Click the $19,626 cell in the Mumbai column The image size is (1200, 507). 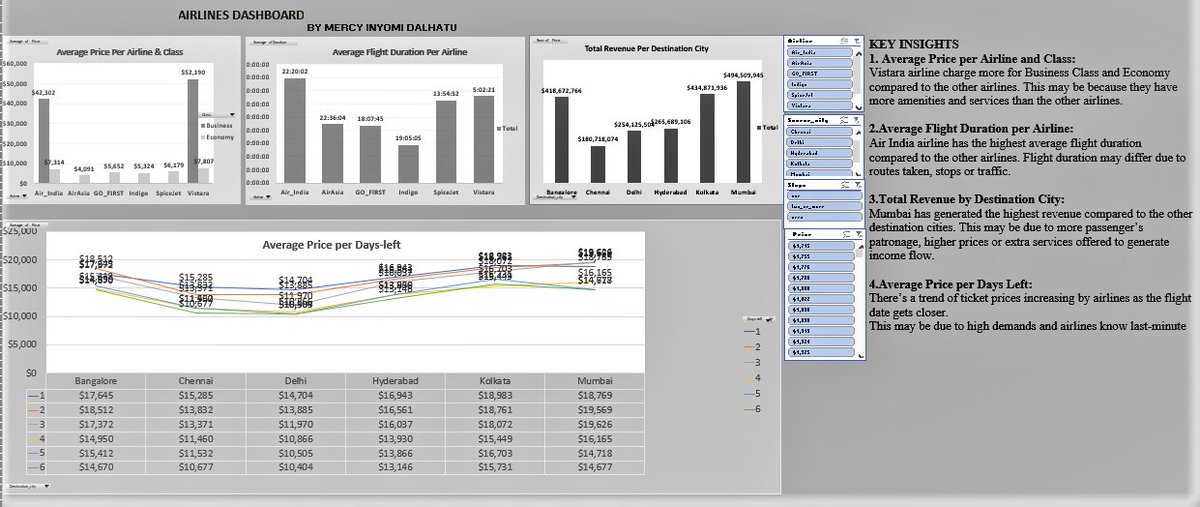pos(595,424)
